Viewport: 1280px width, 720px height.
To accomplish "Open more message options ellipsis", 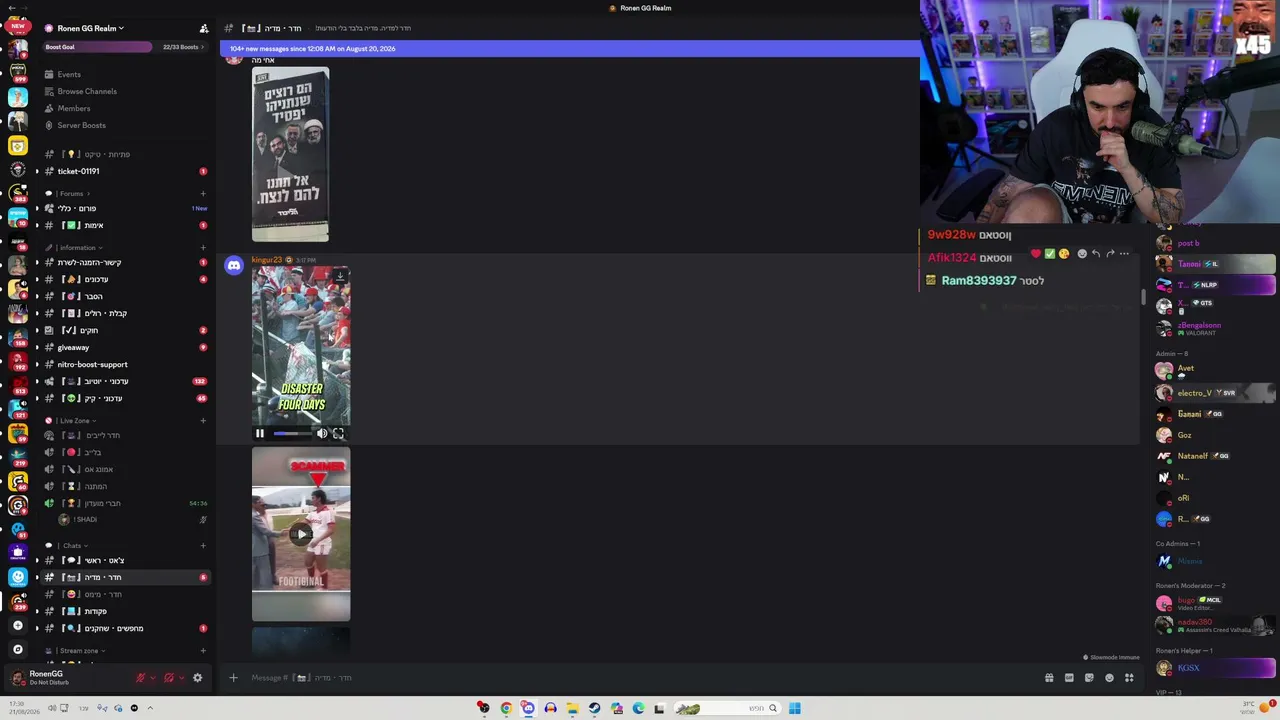I will point(1124,254).
